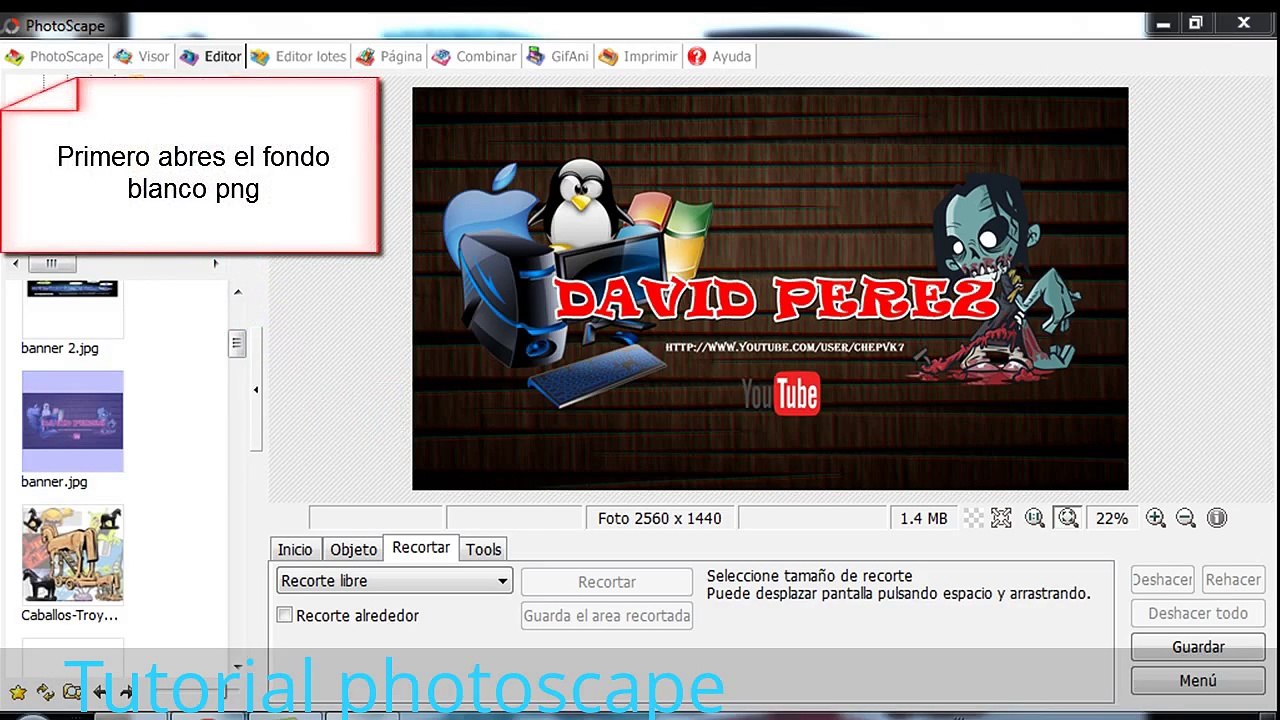Click the folder tree horizontal scrollbar thumb
Screen dimensions: 1280x720
pos(51,264)
